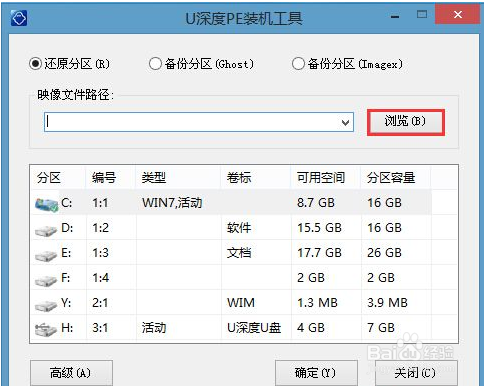Screen dimensions: 484x386
Task: Click the U深度 app icon in title bar
Action: coord(19,18)
